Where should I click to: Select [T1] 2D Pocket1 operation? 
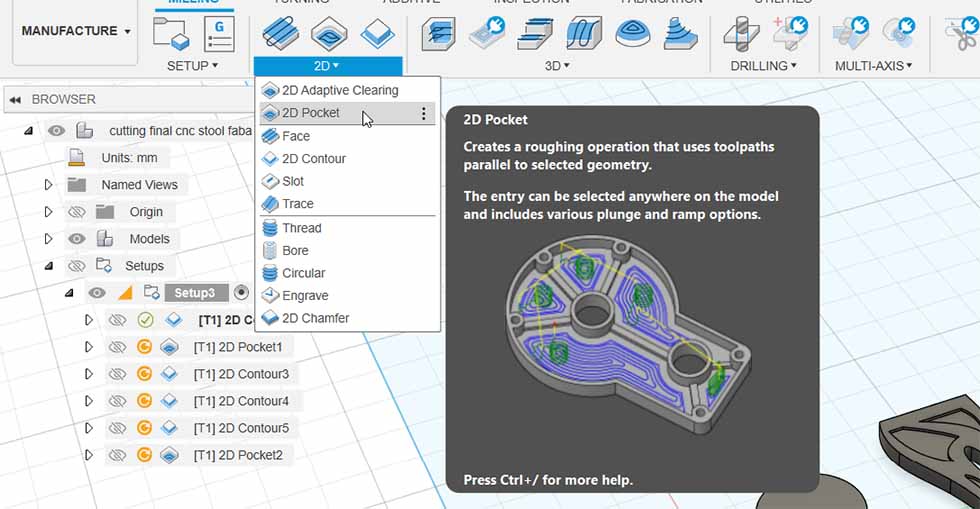(238, 347)
